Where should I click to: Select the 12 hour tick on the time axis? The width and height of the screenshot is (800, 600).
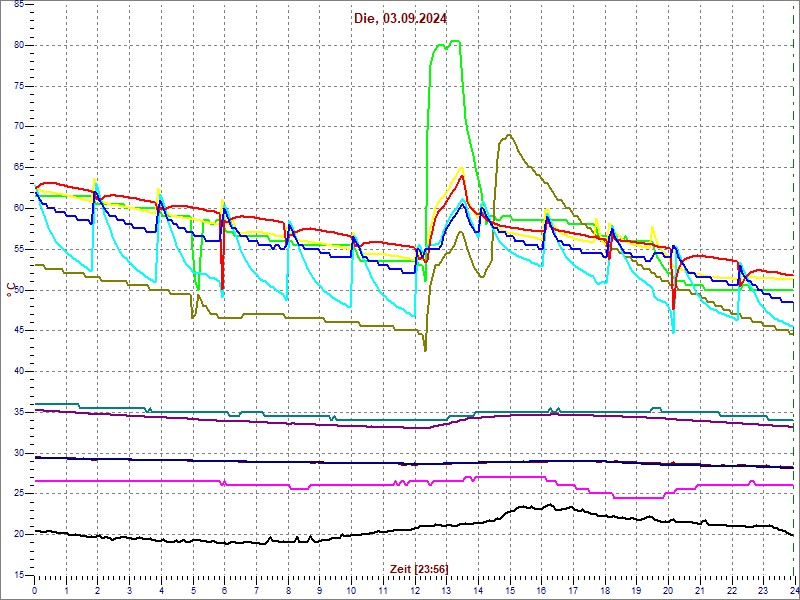pos(414,590)
